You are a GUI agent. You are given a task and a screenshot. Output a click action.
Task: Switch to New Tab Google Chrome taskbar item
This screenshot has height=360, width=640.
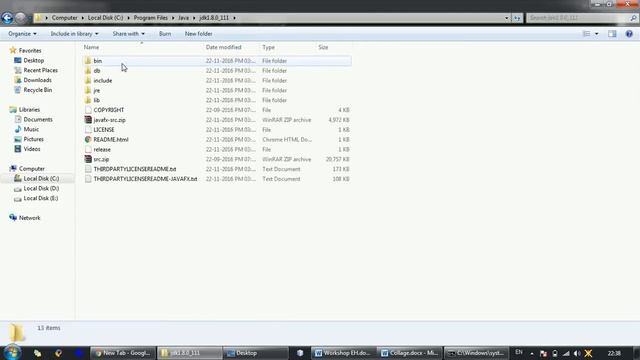(x=122, y=353)
